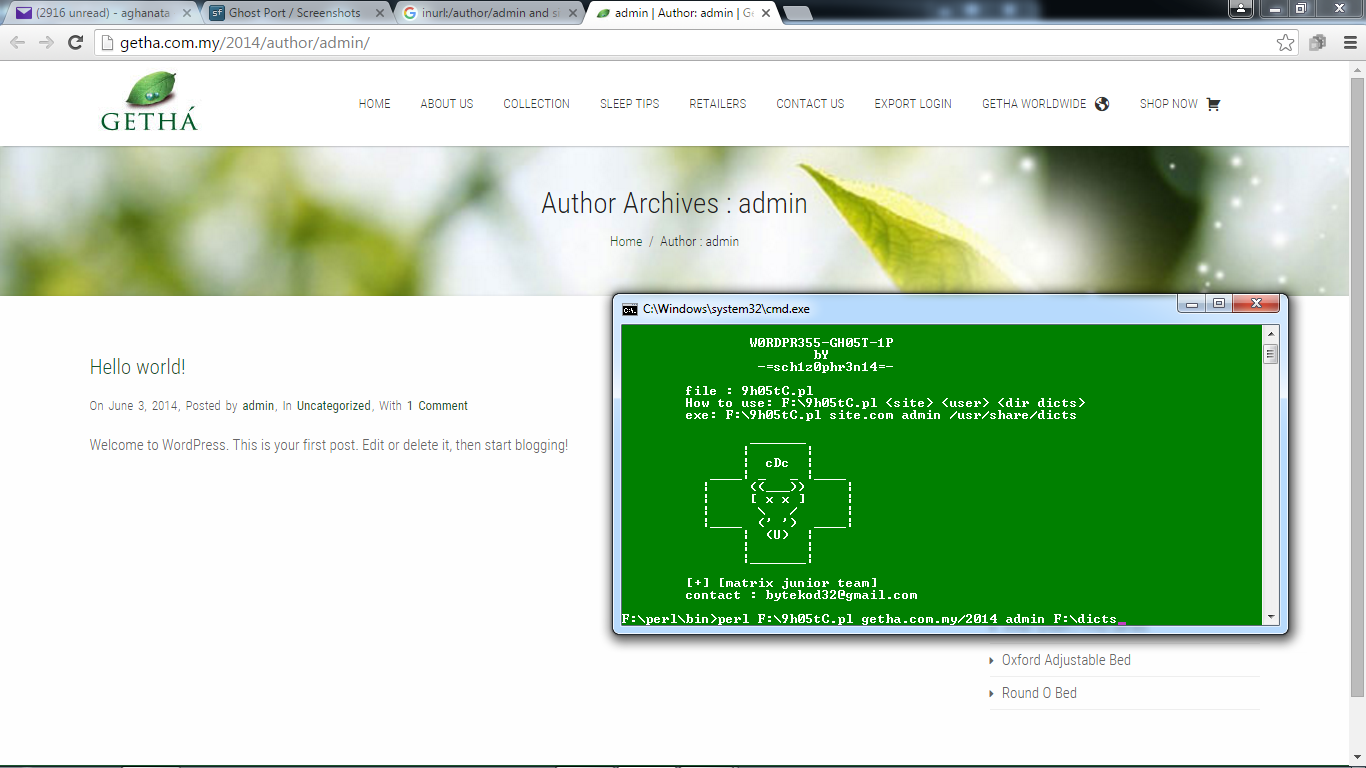The width and height of the screenshot is (1366, 768).
Task: Open the ABOUT US menu item
Action: pyautogui.click(x=447, y=104)
